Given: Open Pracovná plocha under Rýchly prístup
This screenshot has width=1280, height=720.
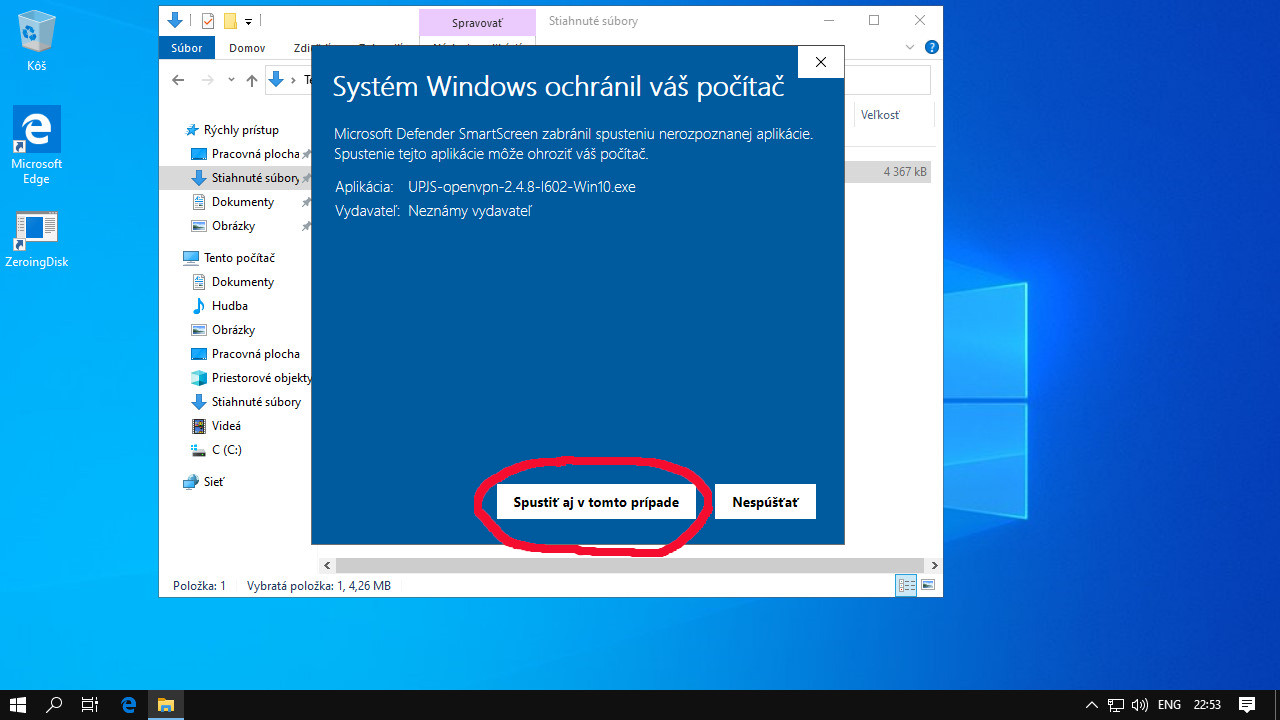Looking at the screenshot, I should point(255,154).
